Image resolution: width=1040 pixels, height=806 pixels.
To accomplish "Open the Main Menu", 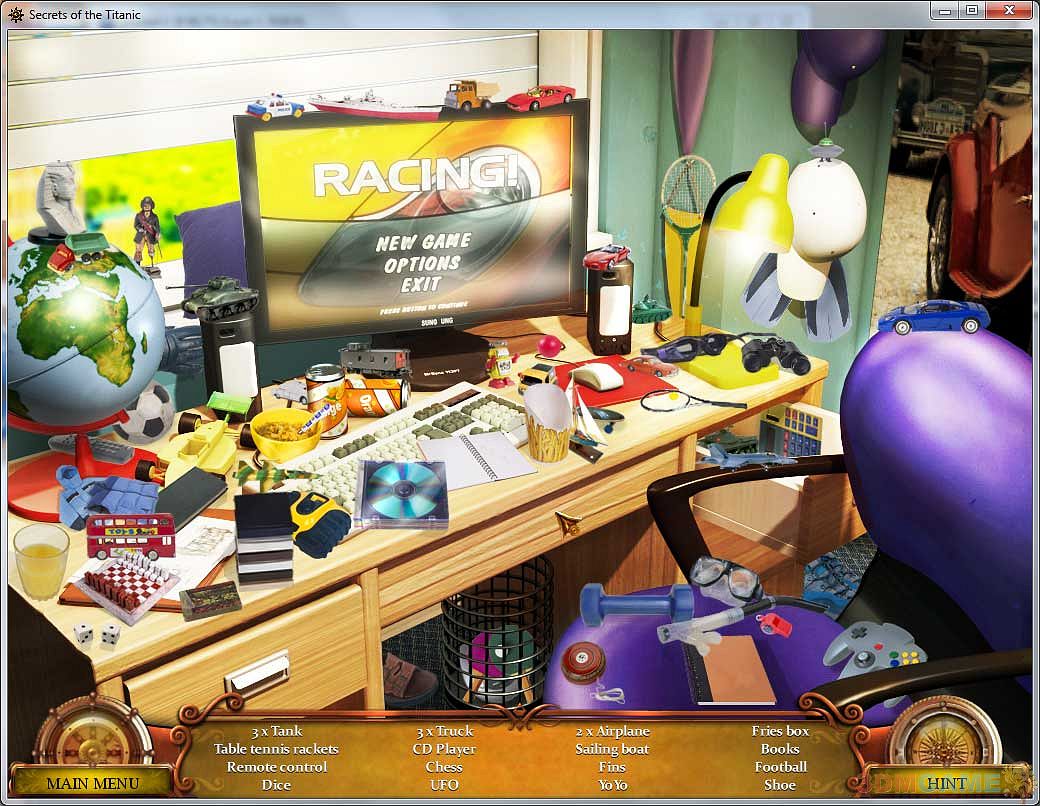I will 93,783.
